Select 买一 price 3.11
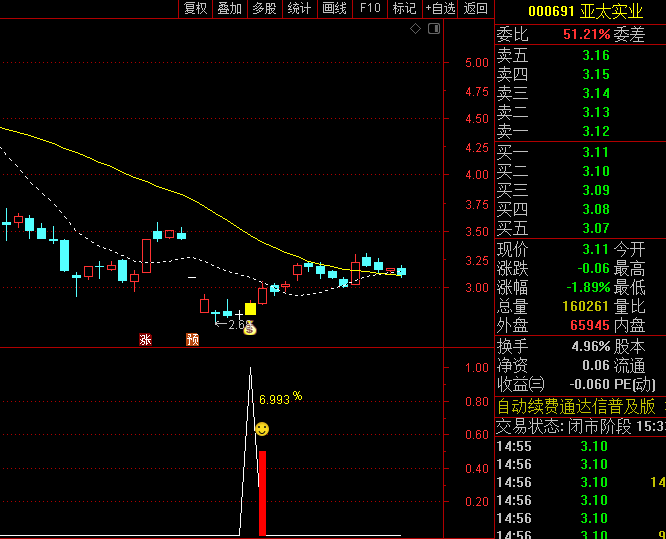666x539 pixels. 596,152
